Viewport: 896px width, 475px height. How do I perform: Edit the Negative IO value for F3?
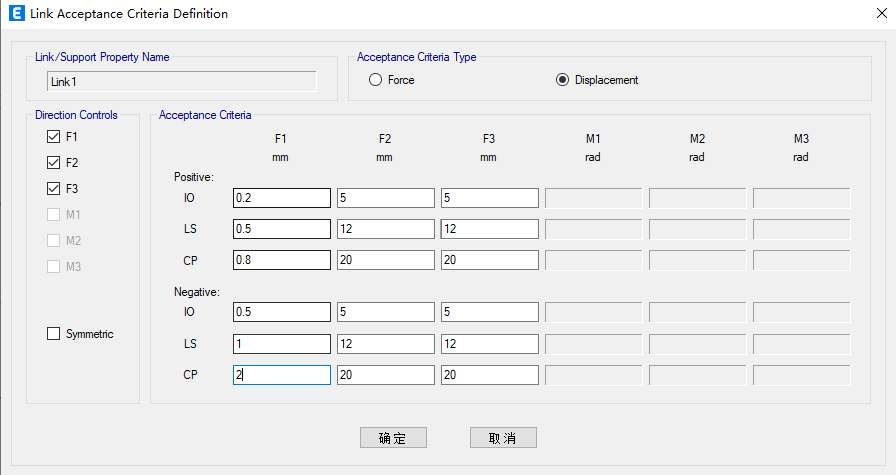pos(490,312)
